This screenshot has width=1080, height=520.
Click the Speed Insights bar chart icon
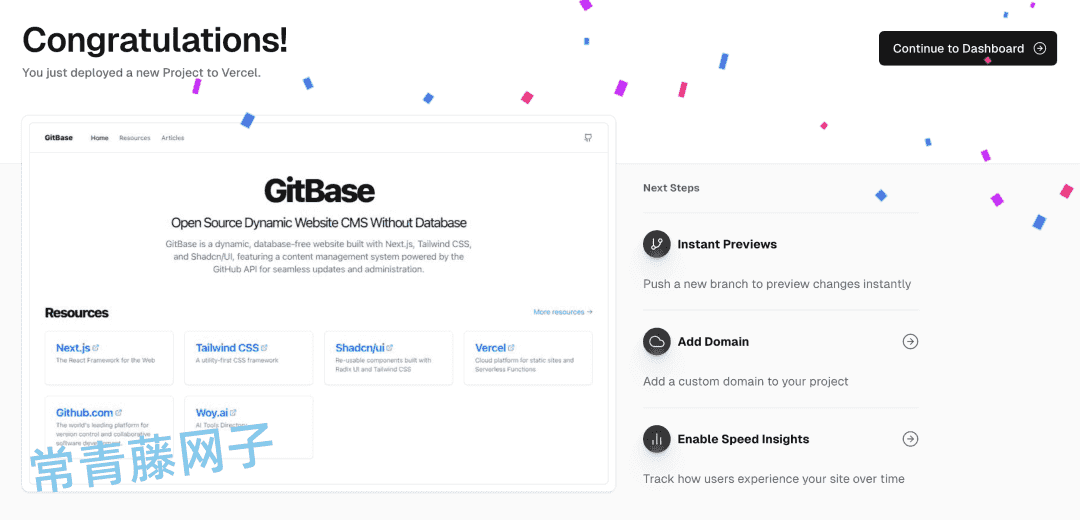coord(656,439)
